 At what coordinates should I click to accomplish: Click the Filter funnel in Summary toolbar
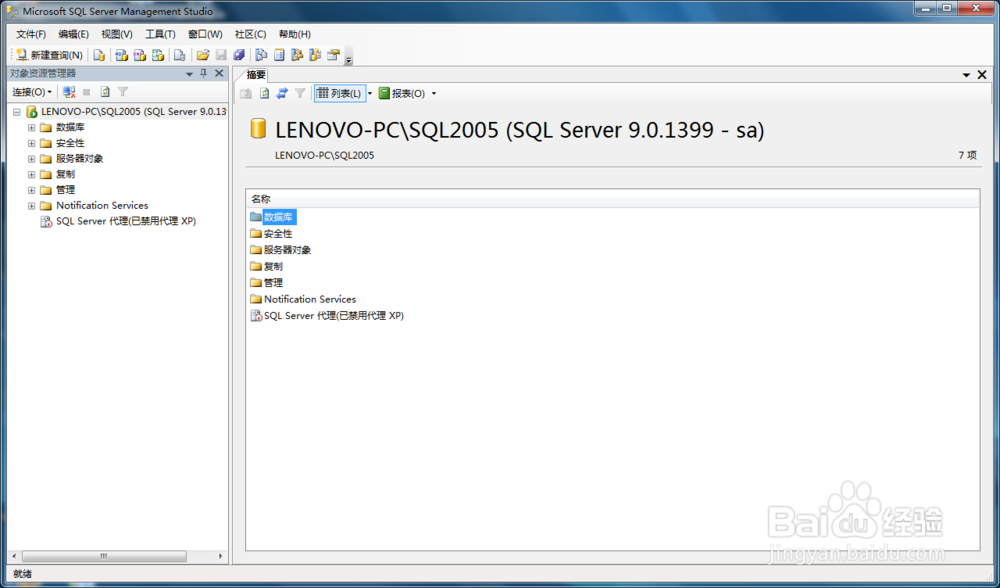click(x=300, y=93)
